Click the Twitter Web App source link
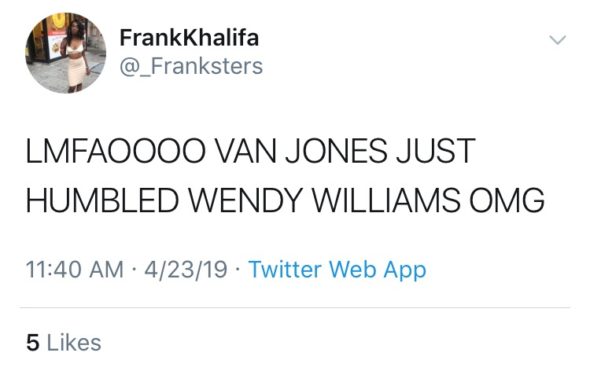Image resolution: width=590 pixels, height=371 pixels. click(337, 270)
